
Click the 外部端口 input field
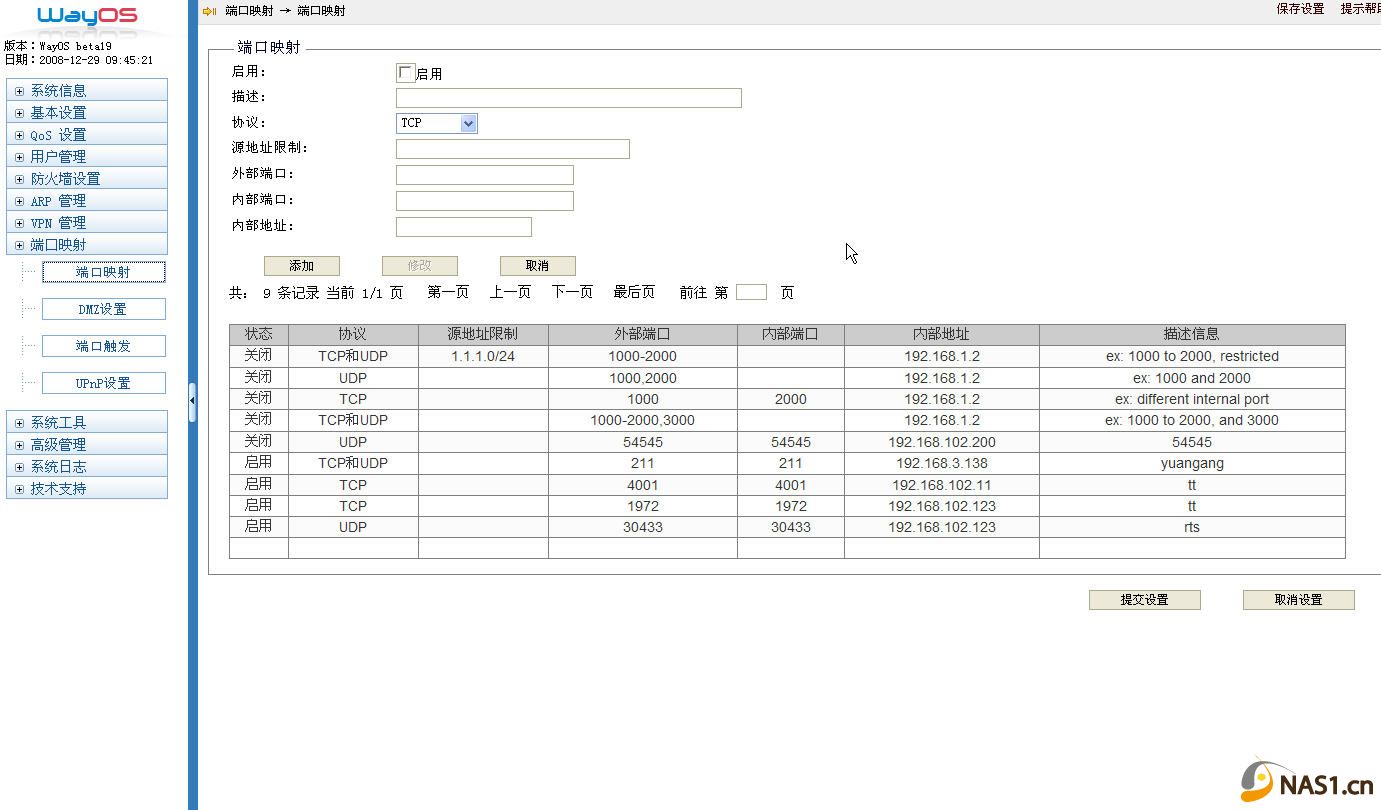pyautogui.click(x=484, y=175)
